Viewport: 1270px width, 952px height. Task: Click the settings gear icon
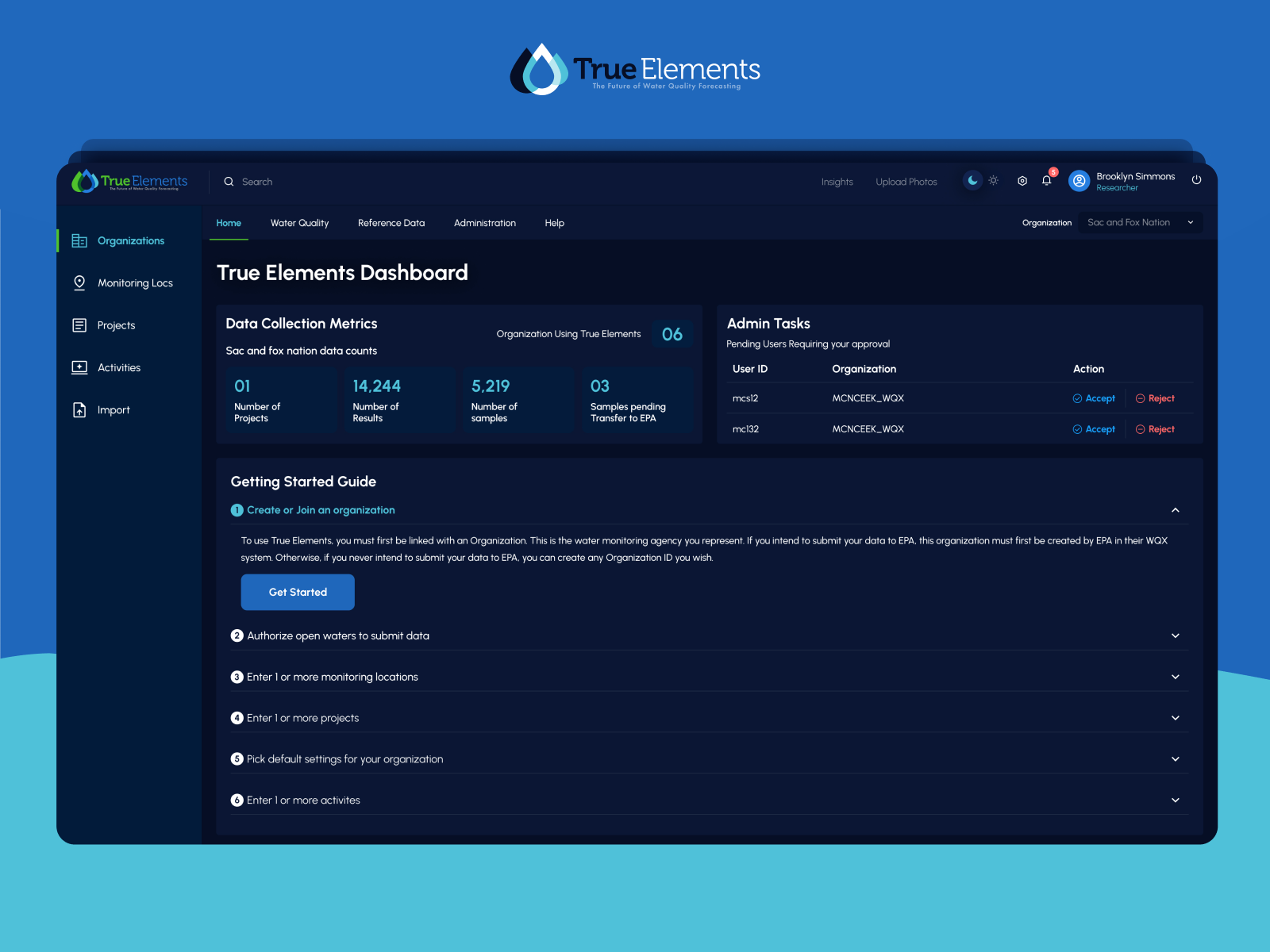click(1022, 181)
